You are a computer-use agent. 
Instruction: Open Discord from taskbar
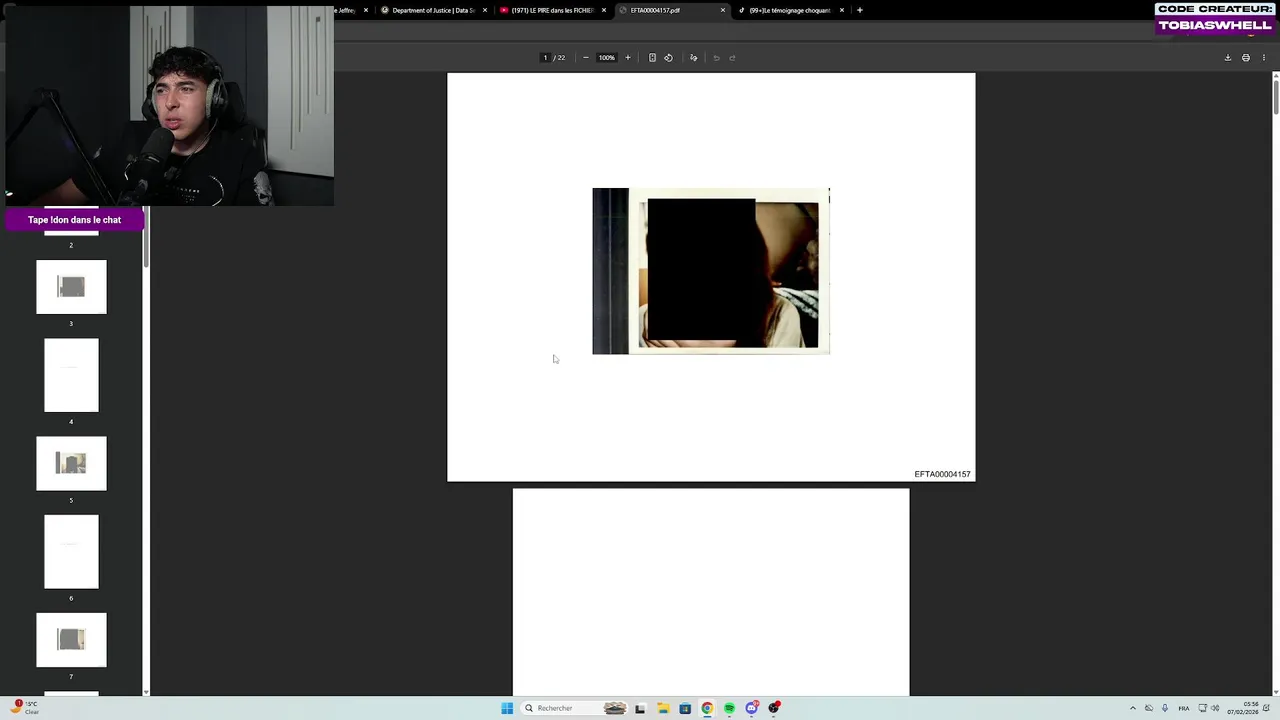click(752, 708)
